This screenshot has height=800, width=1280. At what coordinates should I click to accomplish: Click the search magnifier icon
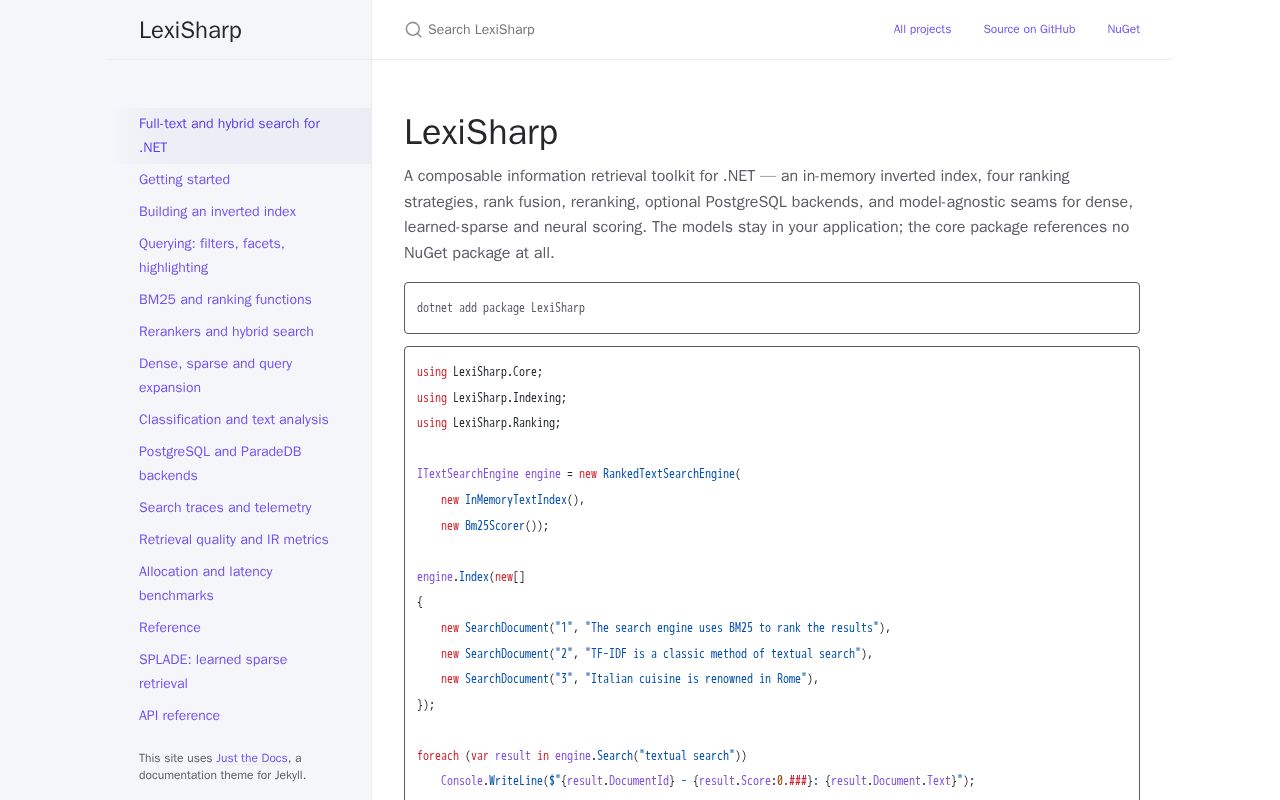(x=413, y=30)
